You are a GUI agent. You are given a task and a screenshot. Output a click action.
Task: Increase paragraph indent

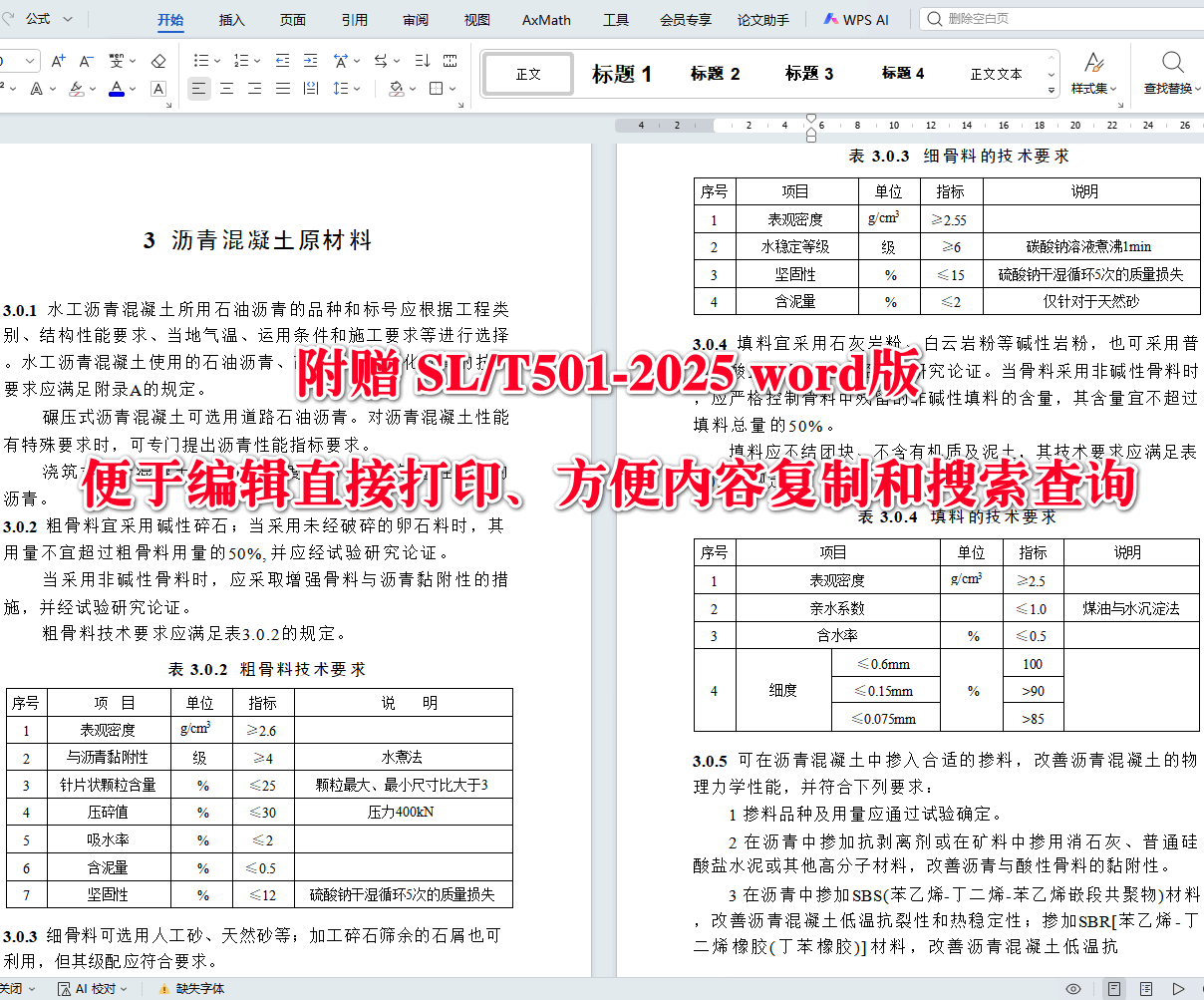tap(311, 62)
